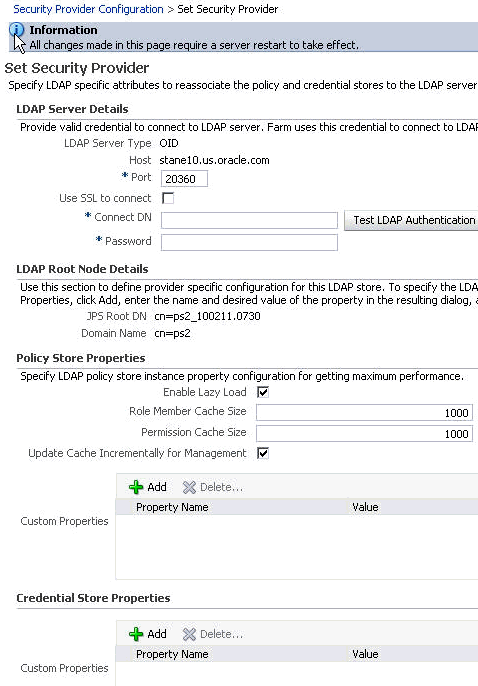Click the Credential Store Properties heading
Screen dimensions: 478x686
coord(93,598)
